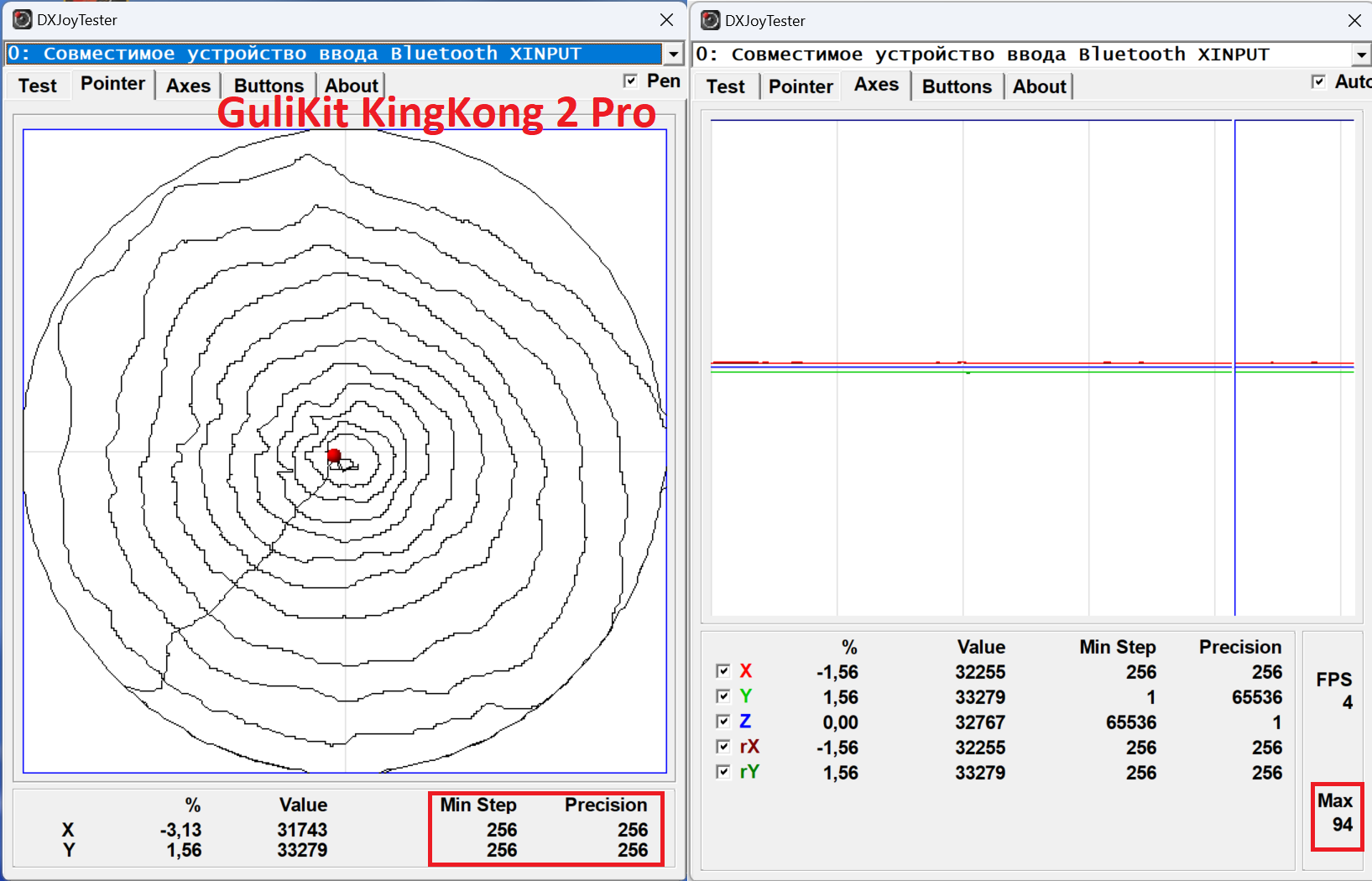This screenshot has width=1372, height=881.
Task: Toggle the rY axis checkbox
Action: pyautogui.click(x=723, y=772)
